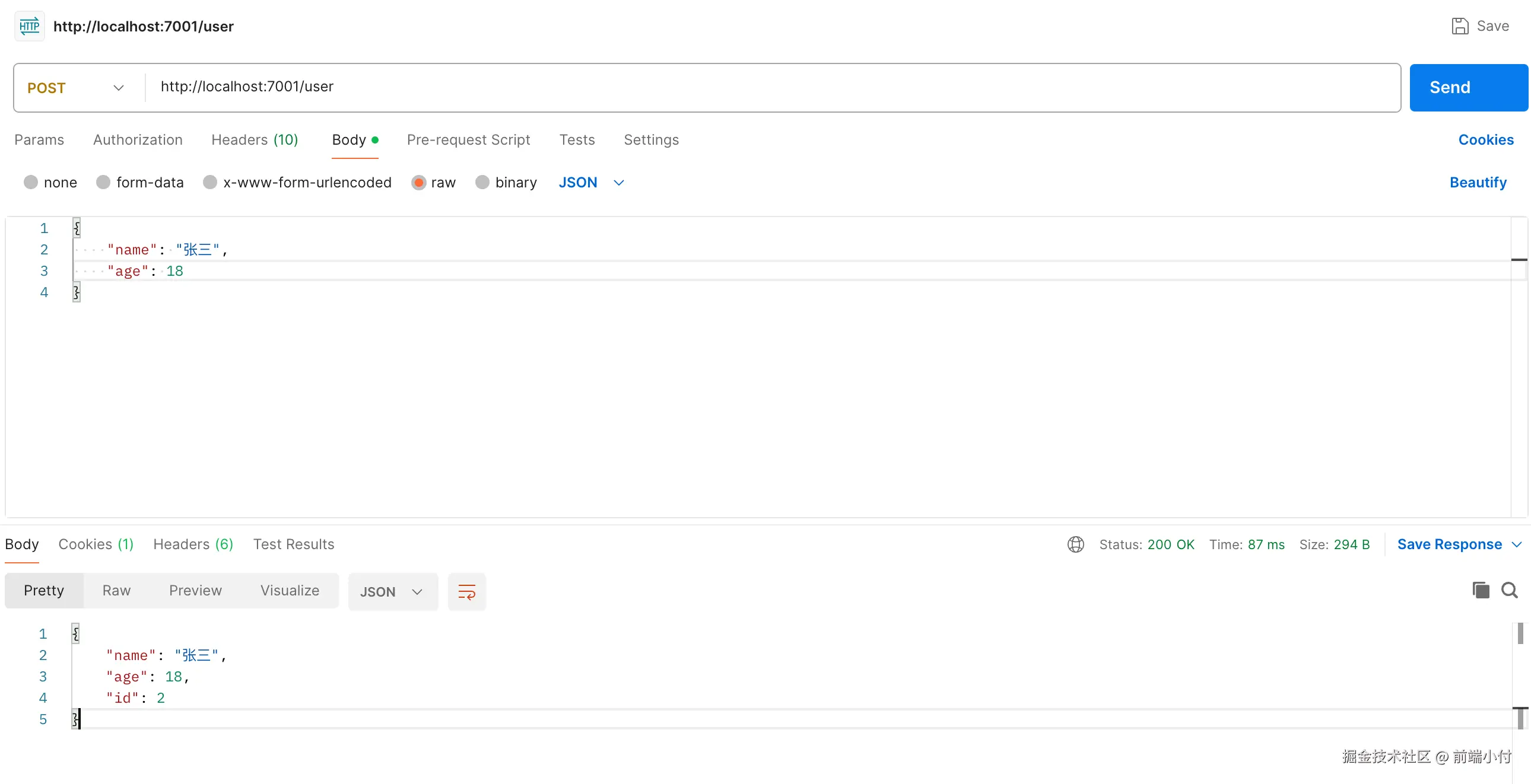Screen dimensions: 1531x784
Task: Click the request URL input field
Action: [x=773, y=87]
